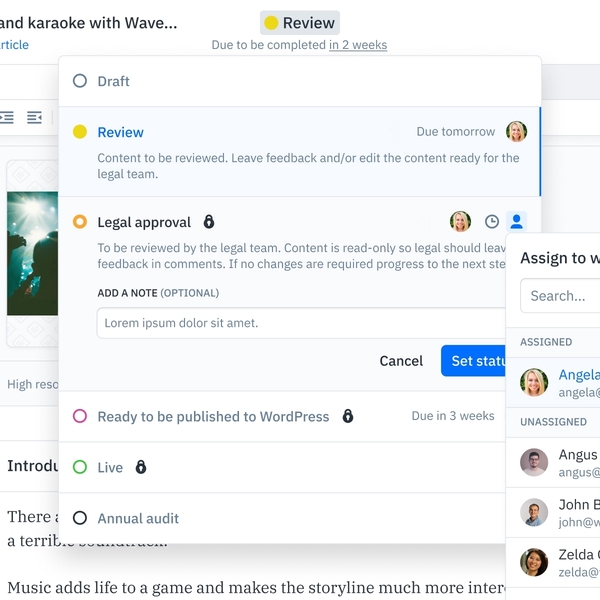Click the concert image thumbnail
The height and width of the screenshot is (600, 600).
click(x=33, y=254)
